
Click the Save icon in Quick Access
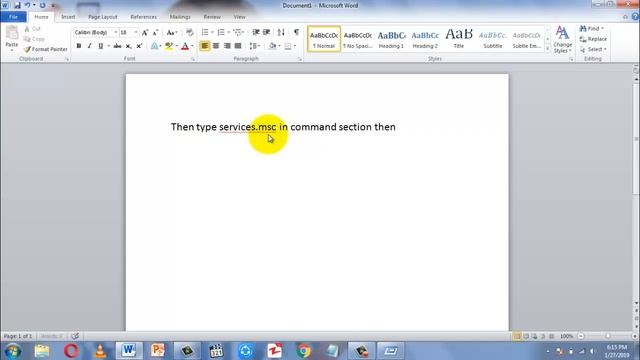[x=17, y=5]
